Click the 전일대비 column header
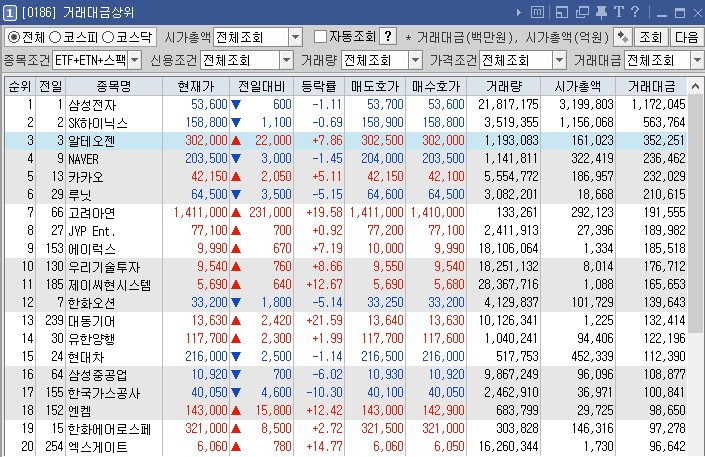 pos(262,86)
